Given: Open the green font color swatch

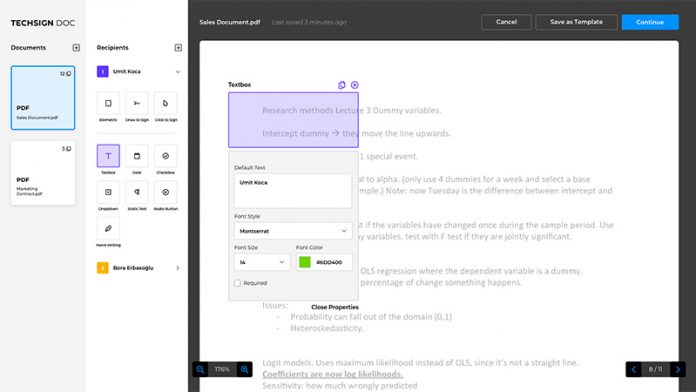Looking at the screenshot, I should [305, 262].
